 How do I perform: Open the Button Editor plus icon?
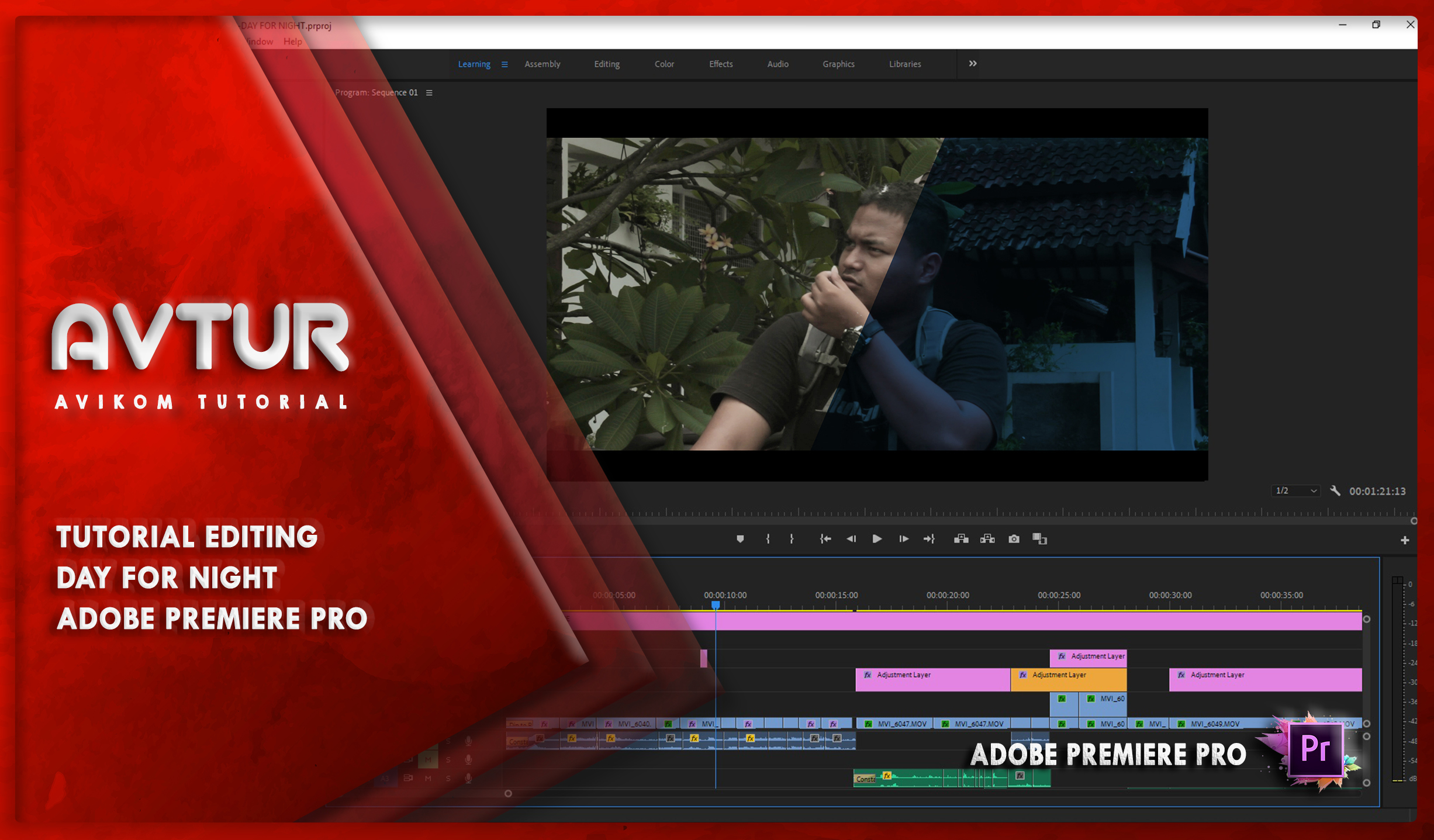[x=1405, y=541]
